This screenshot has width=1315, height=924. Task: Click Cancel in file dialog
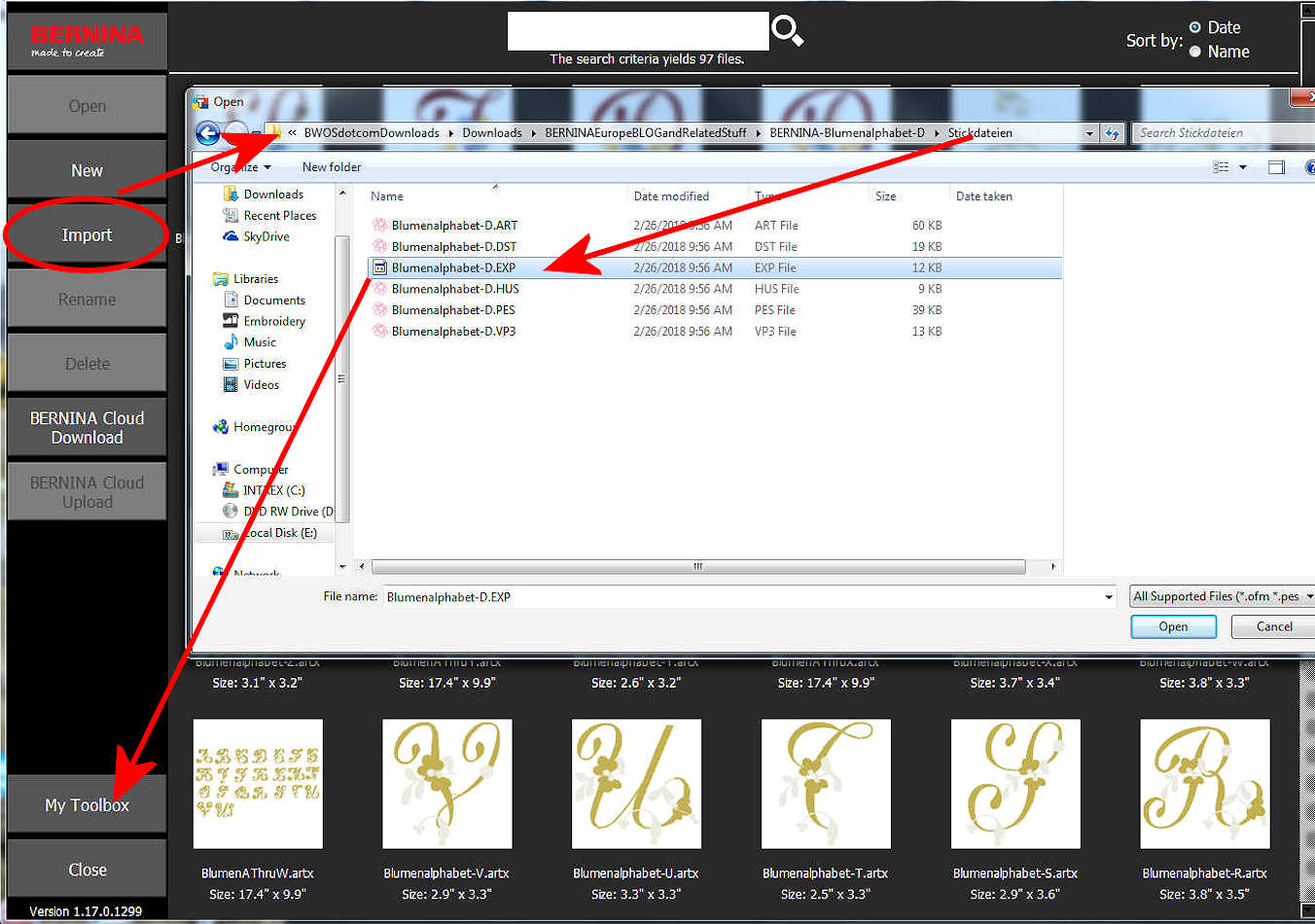pyautogui.click(x=1274, y=626)
